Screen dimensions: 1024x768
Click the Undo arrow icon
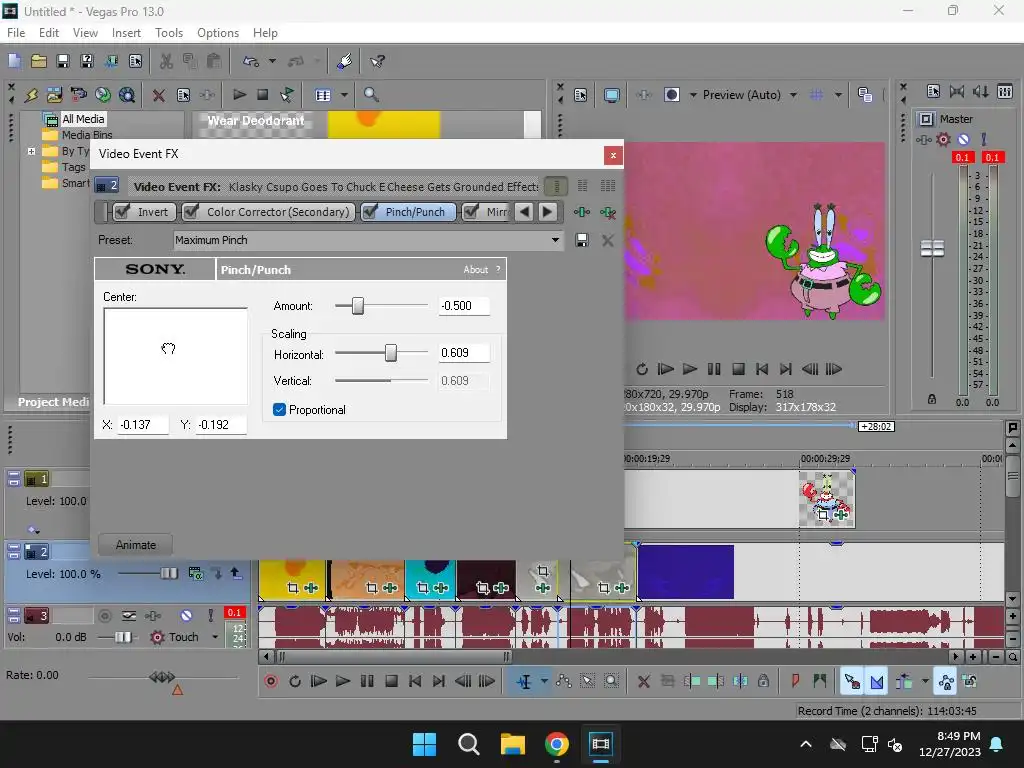(251, 61)
